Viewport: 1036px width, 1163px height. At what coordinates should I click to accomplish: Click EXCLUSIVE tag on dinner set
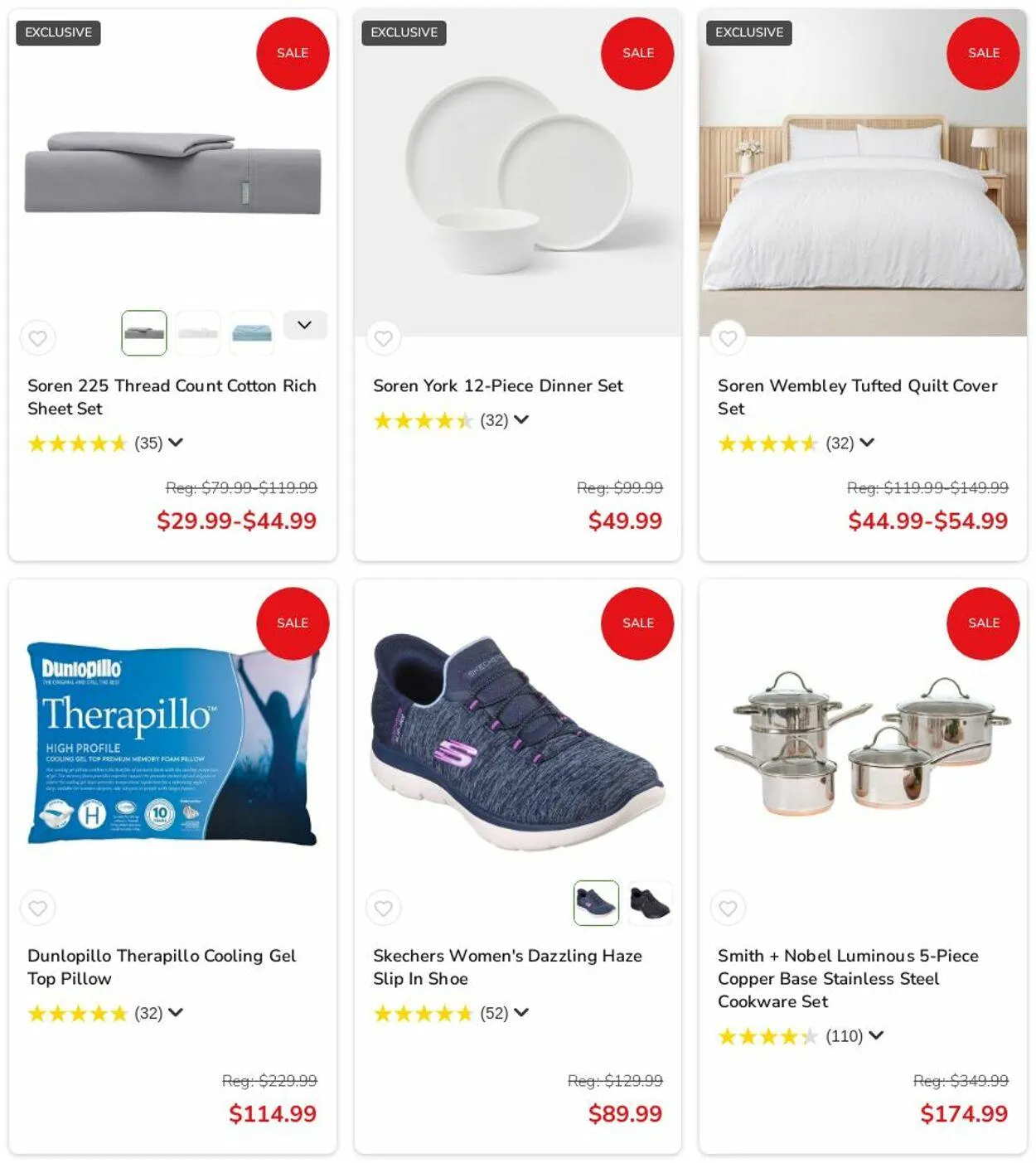pyautogui.click(x=404, y=32)
